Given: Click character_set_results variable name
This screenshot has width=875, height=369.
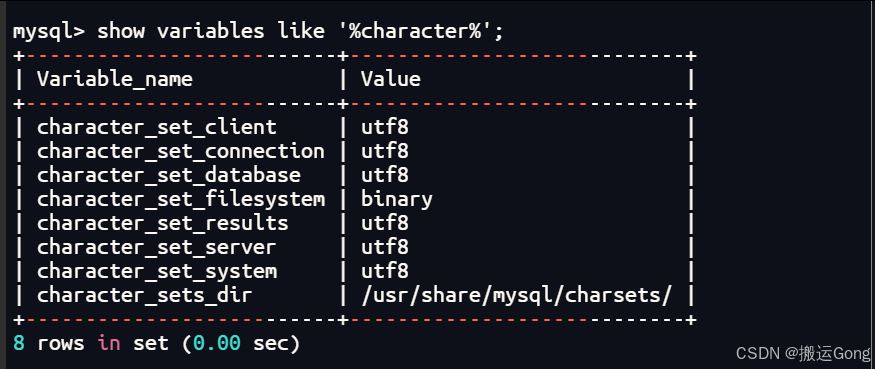Looking at the screenshot, I should point(162,223).
